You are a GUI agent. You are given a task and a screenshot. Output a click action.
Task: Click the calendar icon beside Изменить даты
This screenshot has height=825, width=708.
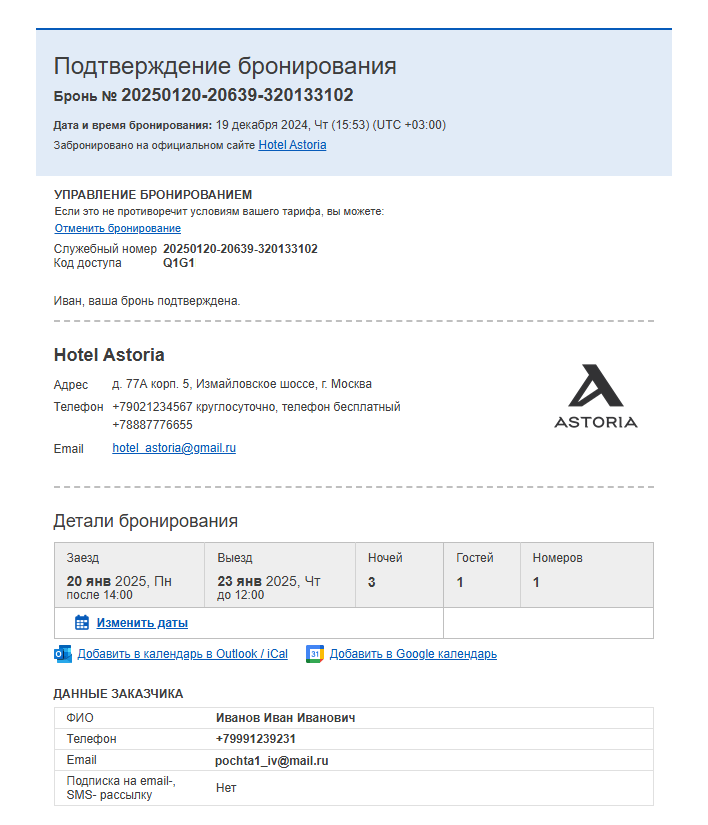[x=82, y=622]
